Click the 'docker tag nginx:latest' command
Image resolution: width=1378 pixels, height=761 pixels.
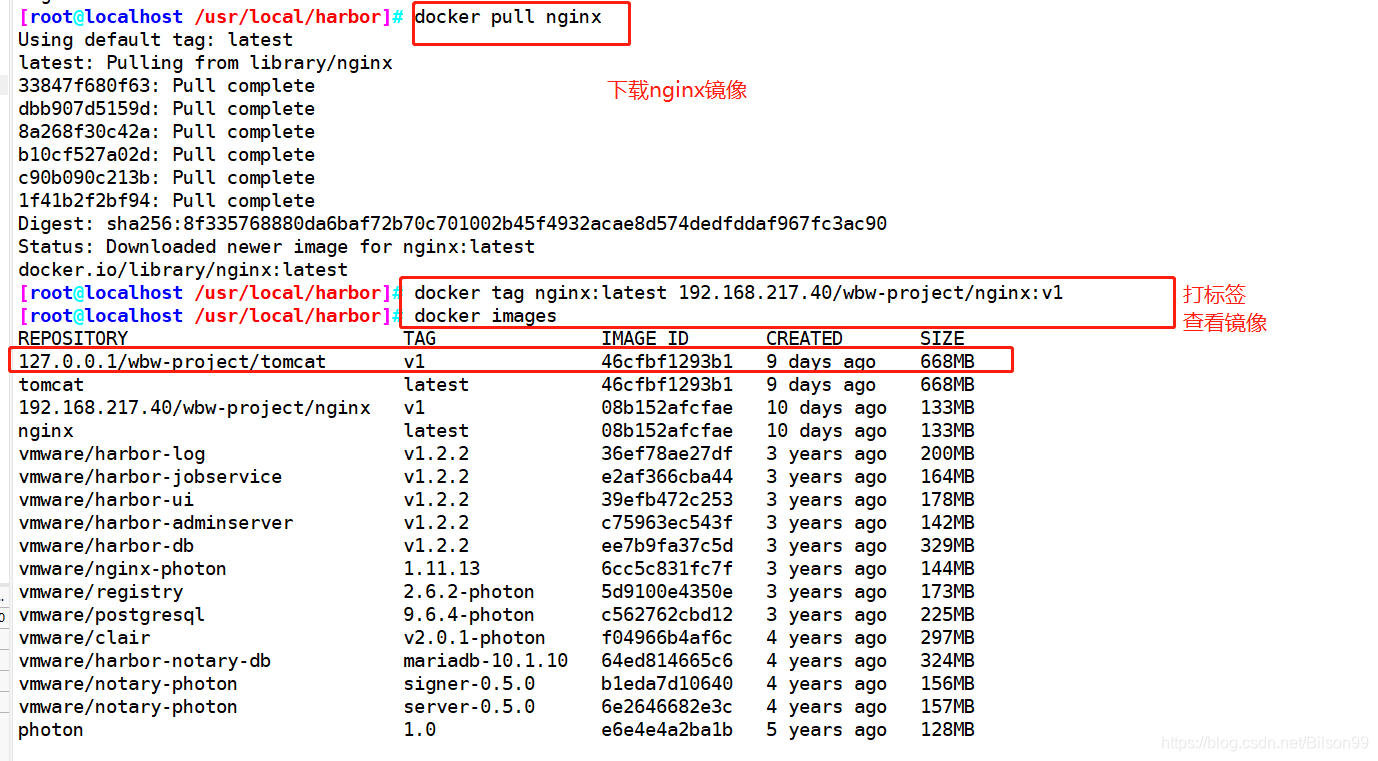pyautogui.click(x=738, y=293)
